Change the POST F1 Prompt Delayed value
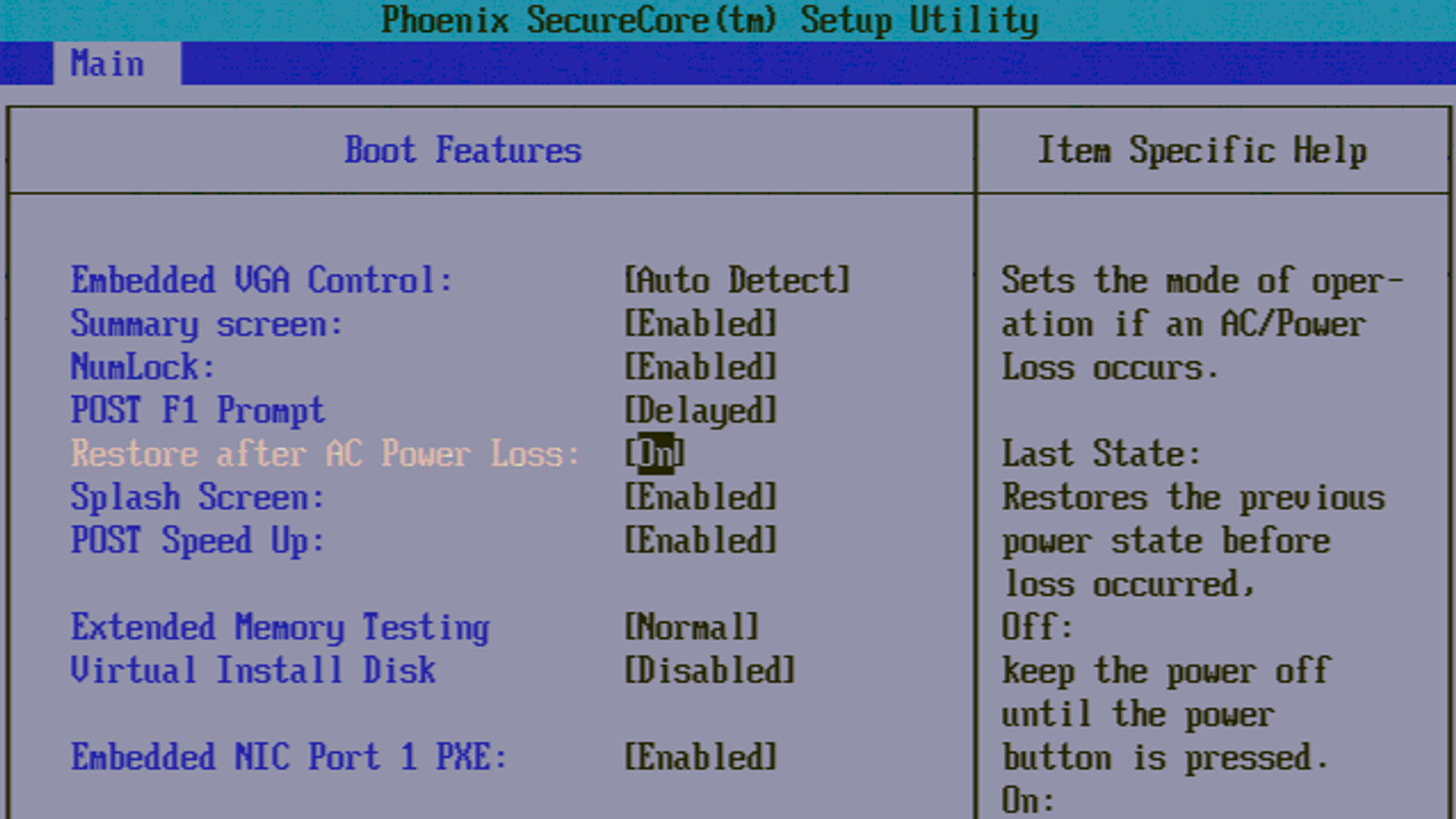The height and width of the screenshot is (819, 1456). pos(700,410)
